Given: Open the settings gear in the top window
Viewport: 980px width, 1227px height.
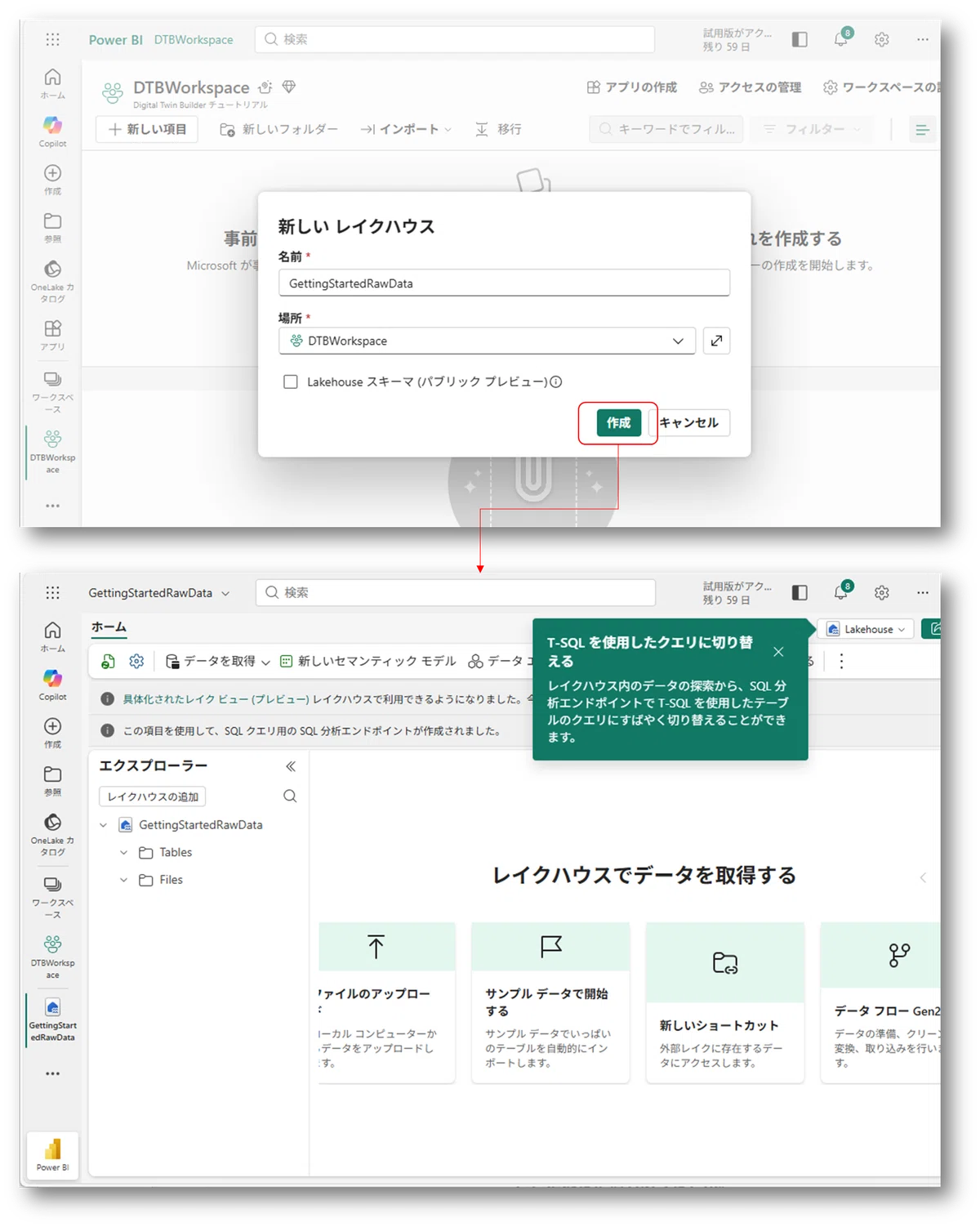Looking at the screenshot, I should pos(882,39).
